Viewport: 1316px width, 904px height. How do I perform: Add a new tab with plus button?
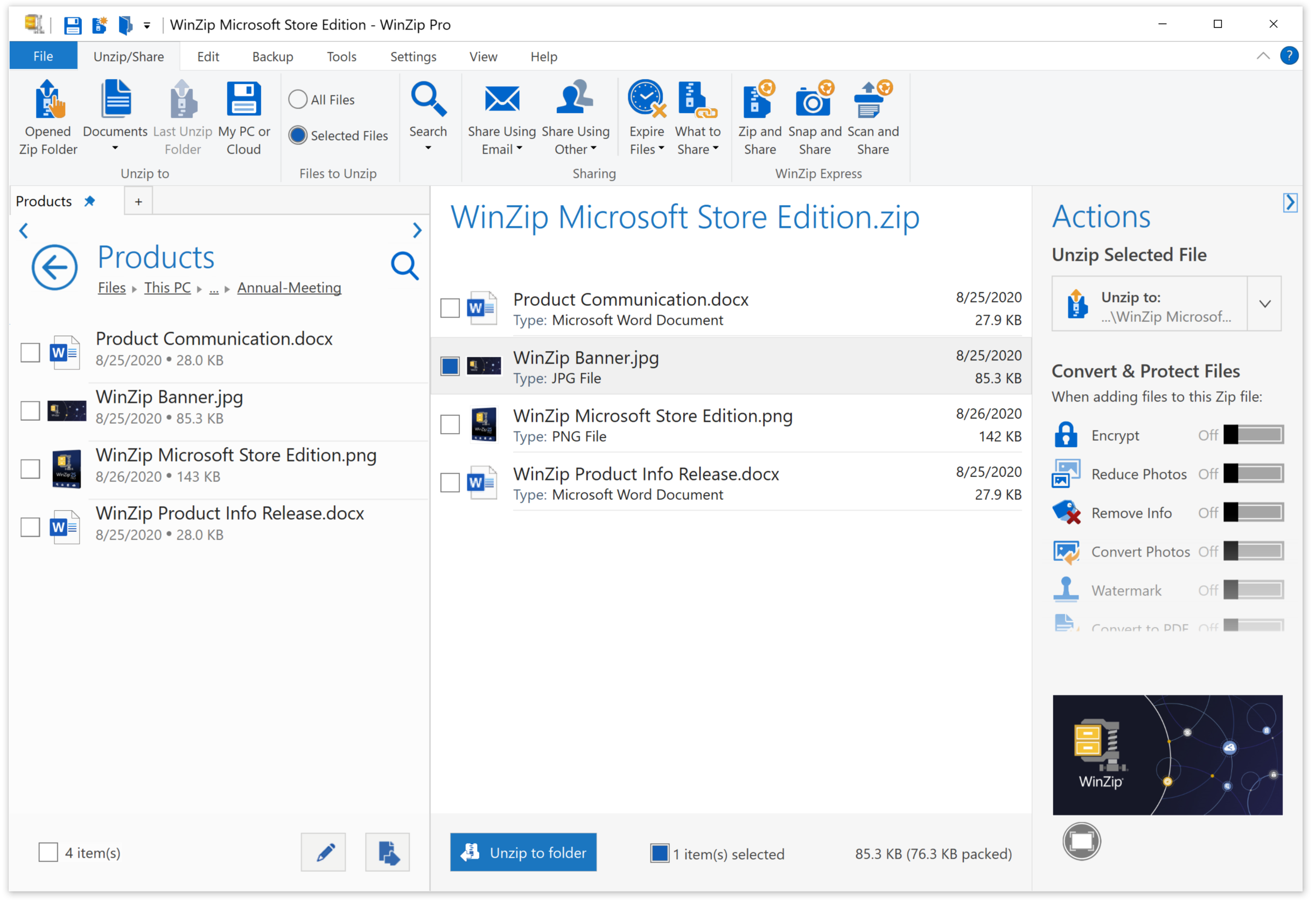click(x=138, y=201)
